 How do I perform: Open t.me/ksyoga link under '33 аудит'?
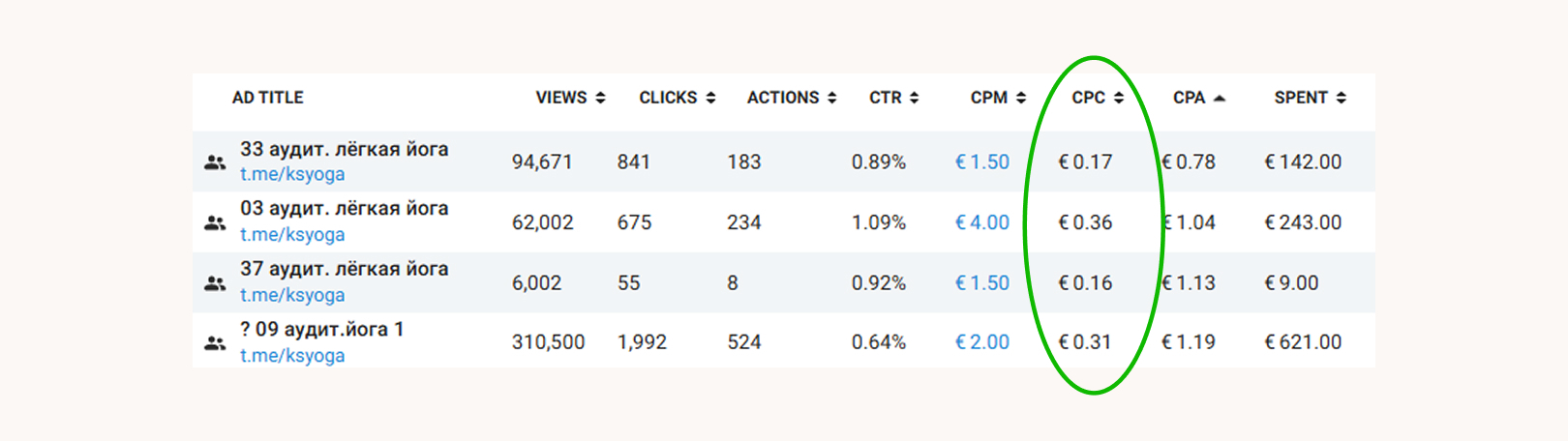[x=292, y=175]
